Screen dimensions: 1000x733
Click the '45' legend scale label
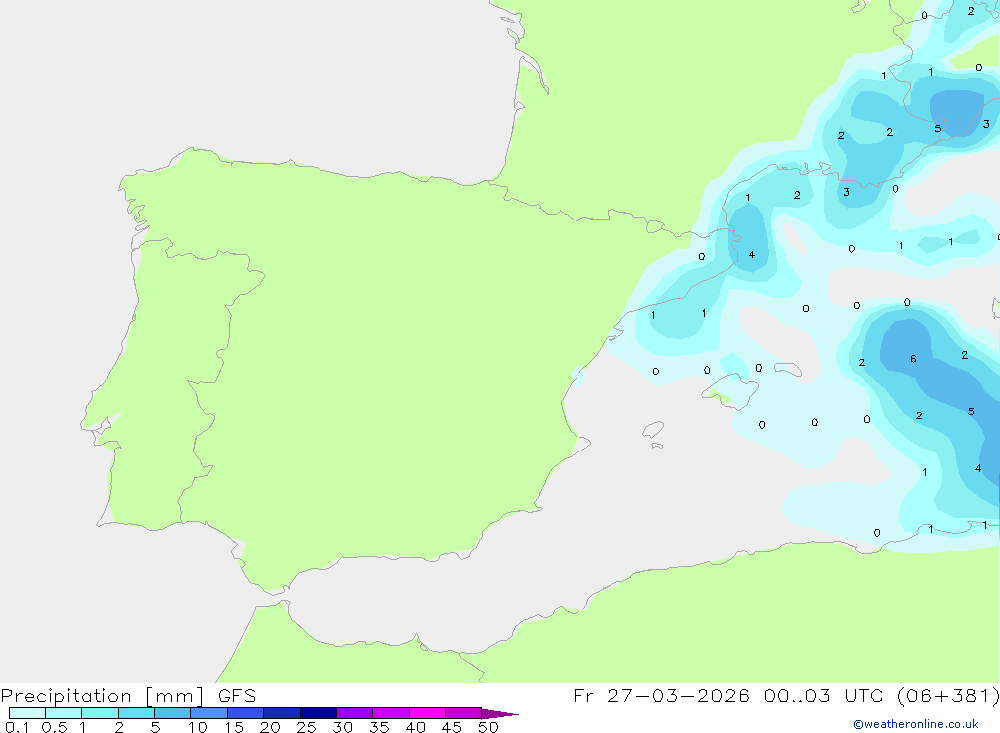coord(452,727)
